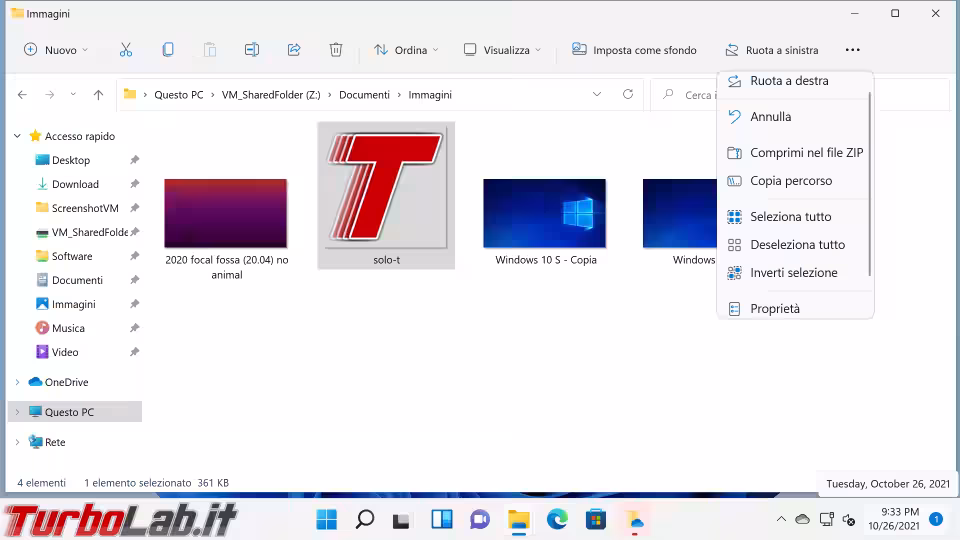This screenshot has height=540, width=960.
Task: Click the Refresh icon beside address bar
Action: click(x=628, y=95)
